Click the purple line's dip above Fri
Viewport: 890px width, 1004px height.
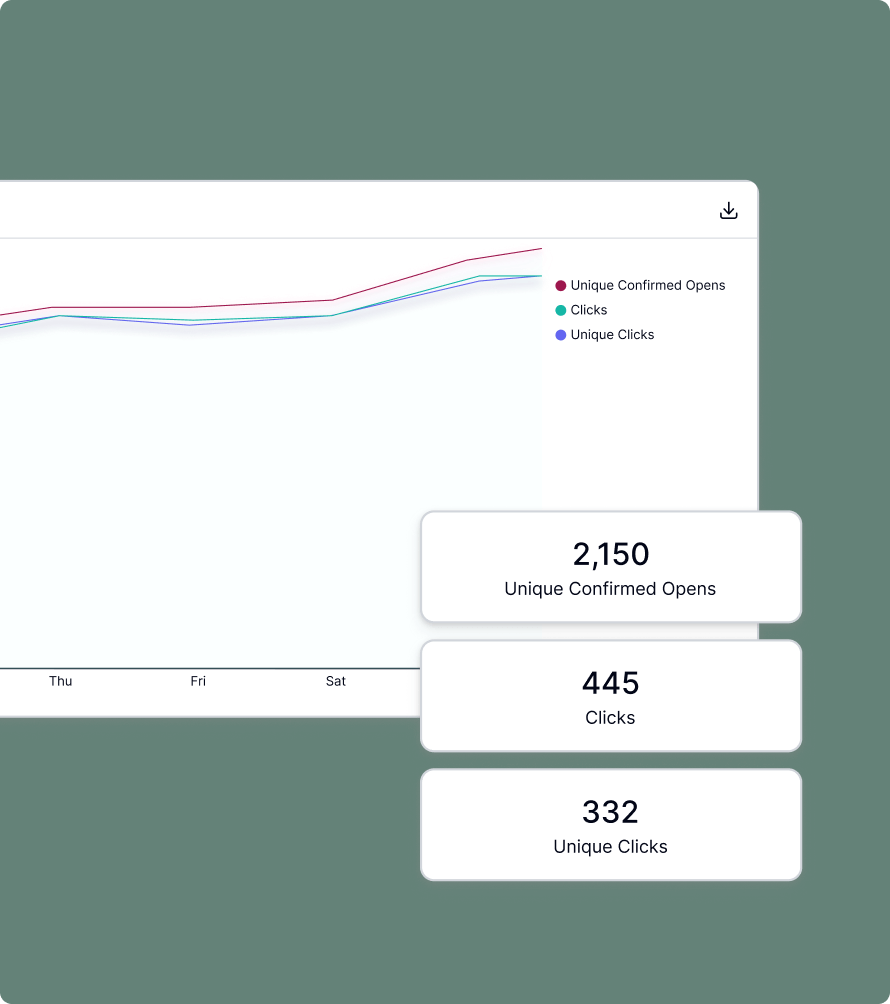pyautogui.click(x=190, y=325)
